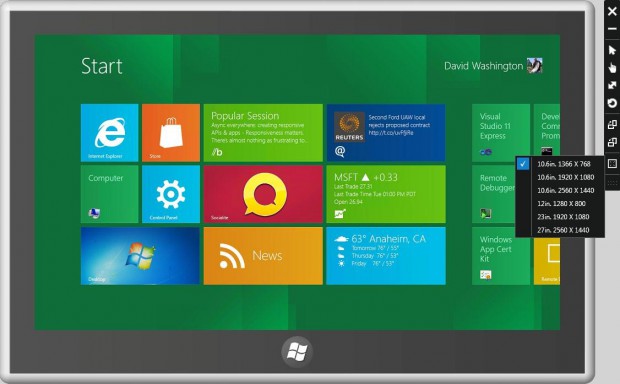620x384 pixels.
Task: Choose 10.6in. 2560 X 1440 resolution
Action: (x=560, y=190)
